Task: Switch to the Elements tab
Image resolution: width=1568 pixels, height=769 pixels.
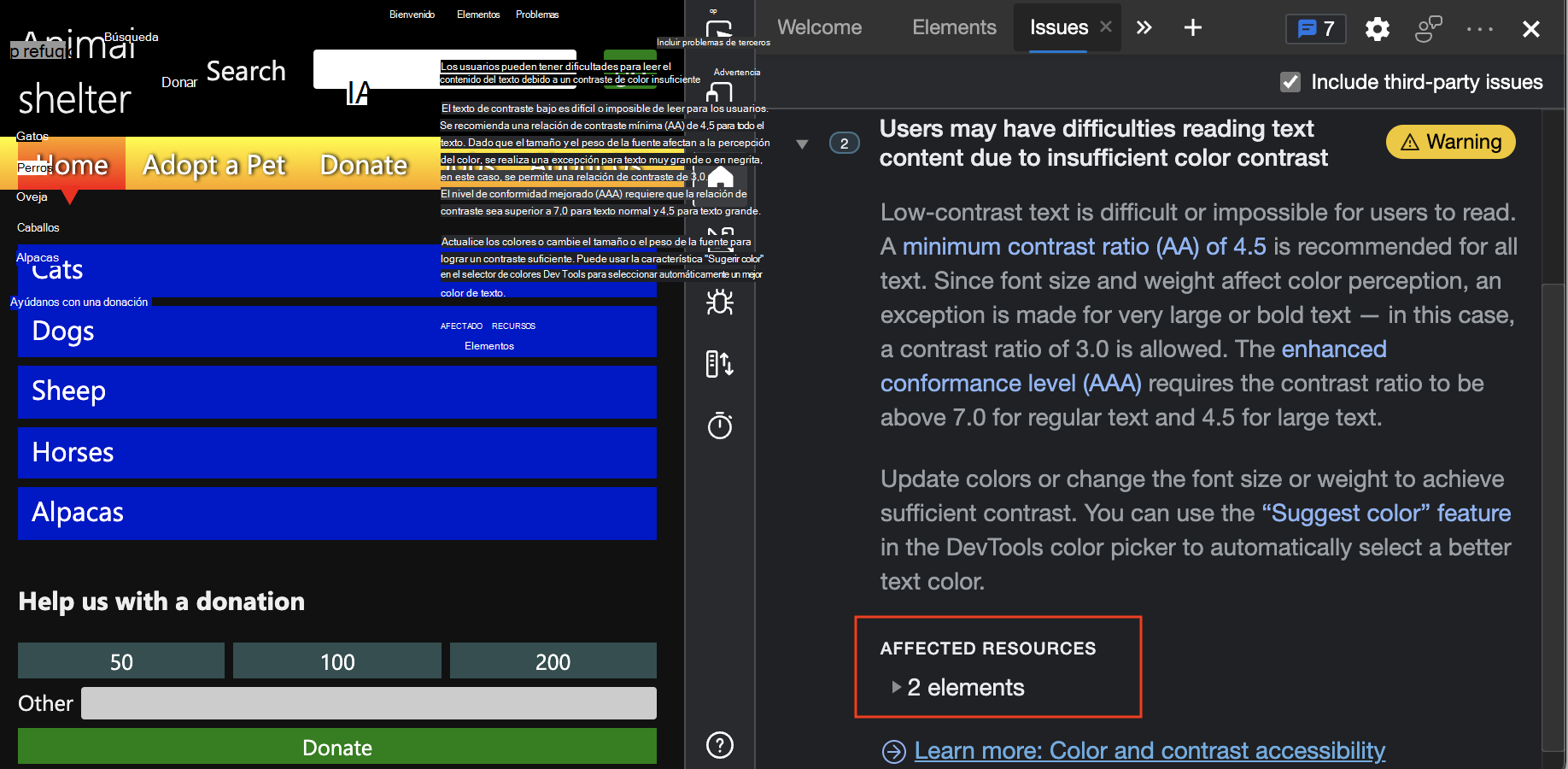Action: click(954, 26)
